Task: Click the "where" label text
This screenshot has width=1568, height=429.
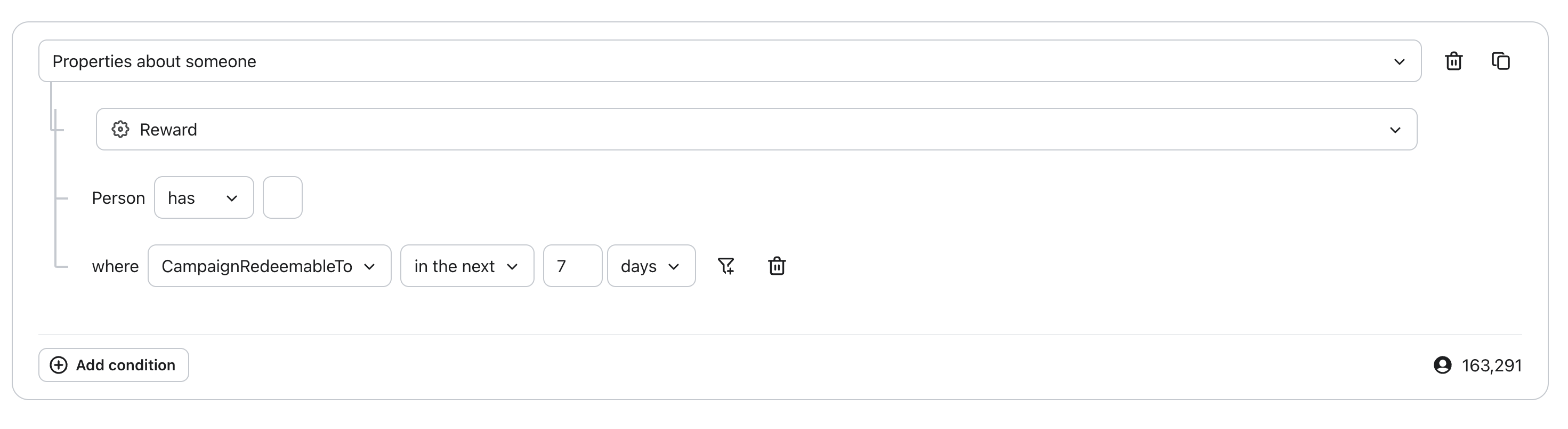Action: [115, 266]
